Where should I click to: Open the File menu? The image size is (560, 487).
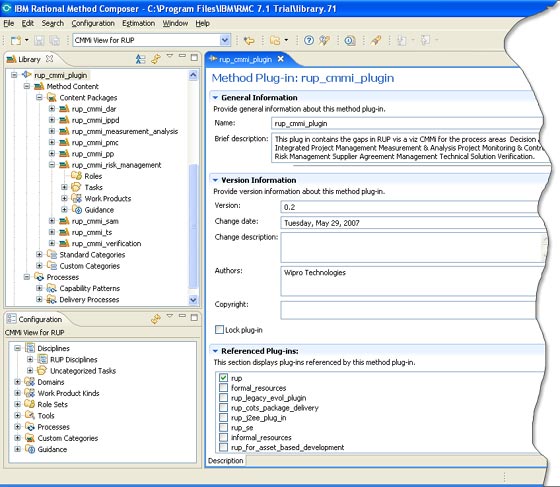click(9, 24)
